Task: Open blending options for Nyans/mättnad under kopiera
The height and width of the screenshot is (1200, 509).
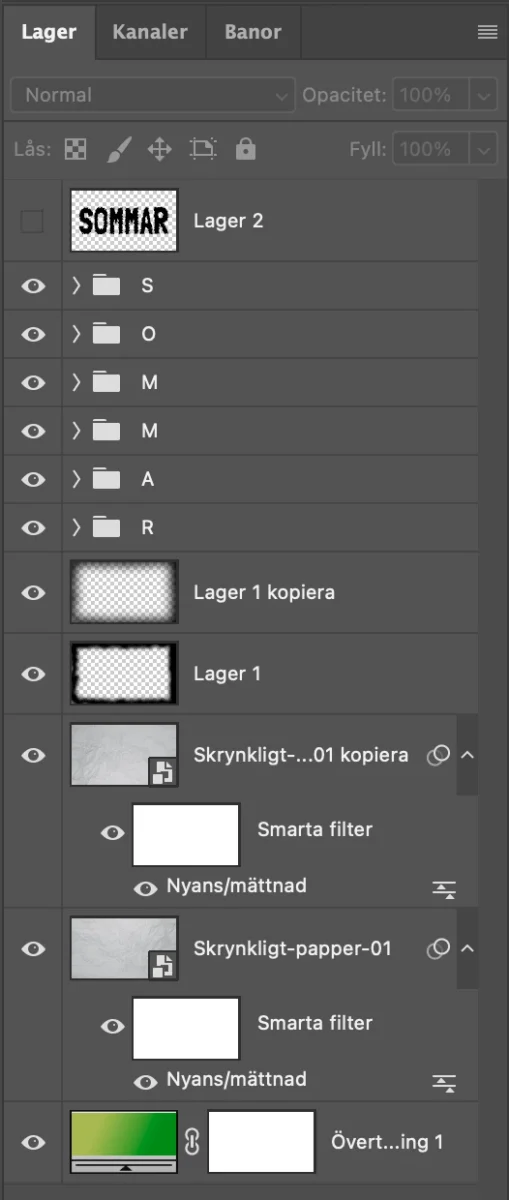Action: (x=444, y=888)
